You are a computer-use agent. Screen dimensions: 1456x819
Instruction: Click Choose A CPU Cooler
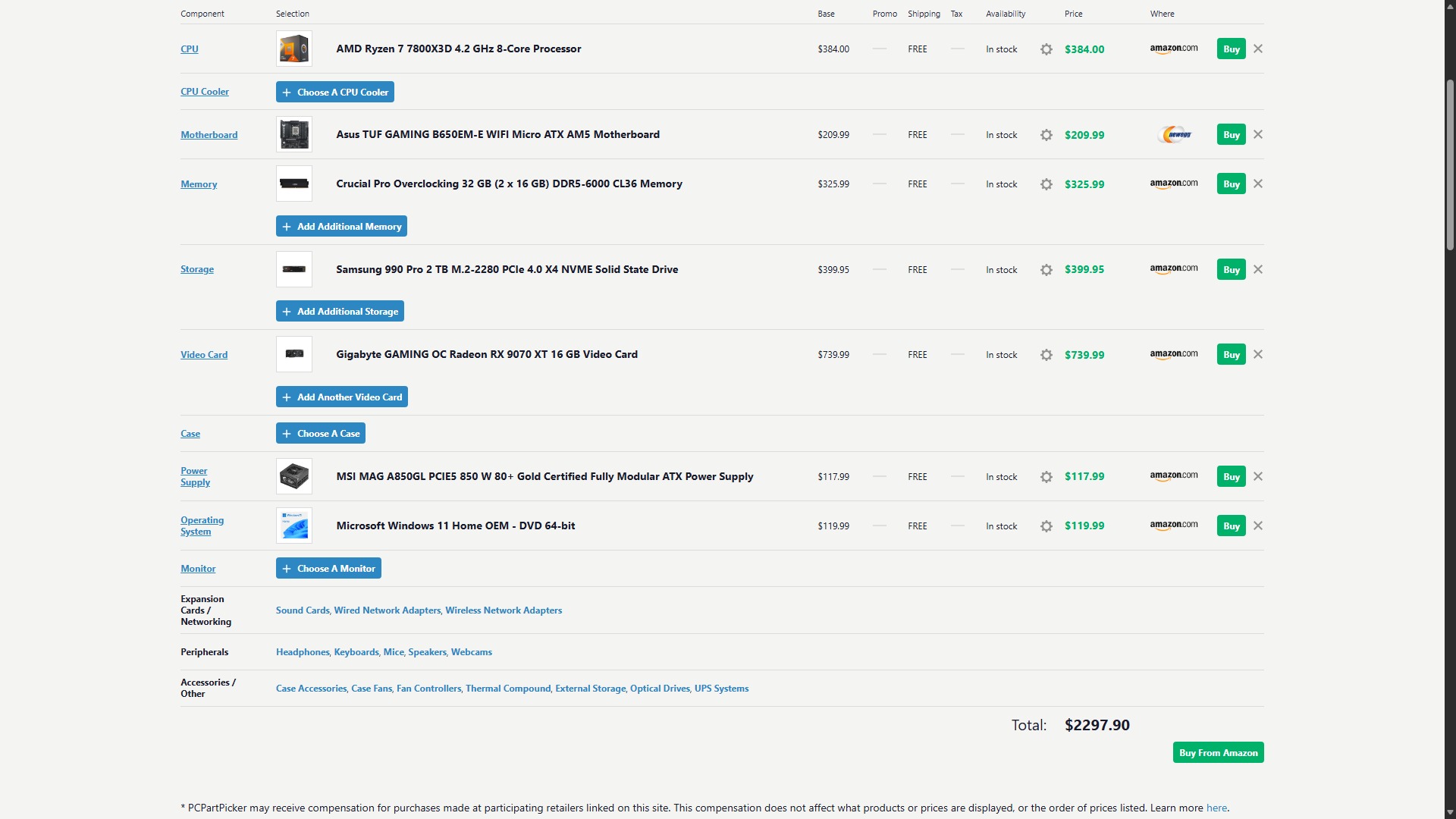click(334, 92)
